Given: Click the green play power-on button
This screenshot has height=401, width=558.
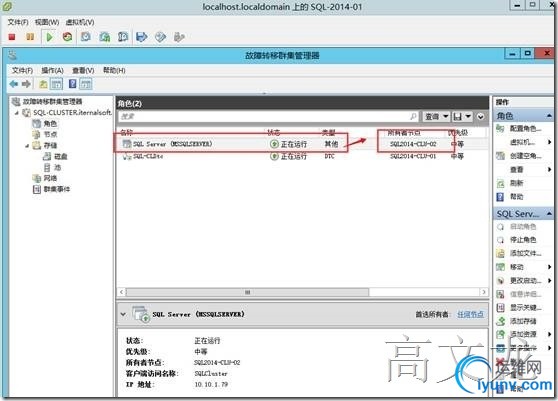Looking at the screenshot, I should click(x=49, y=37).
